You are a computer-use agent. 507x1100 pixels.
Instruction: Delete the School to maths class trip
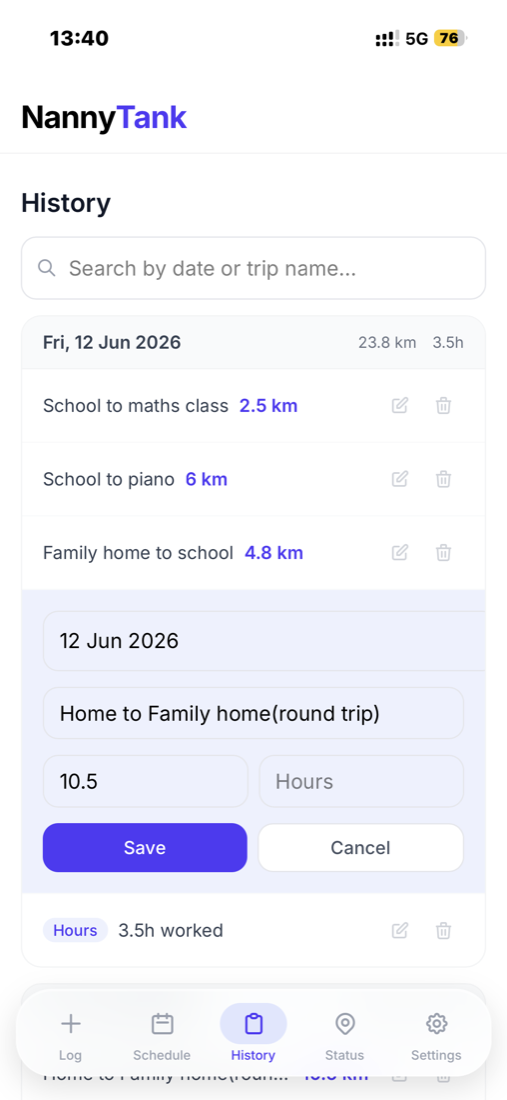point(443,405)
